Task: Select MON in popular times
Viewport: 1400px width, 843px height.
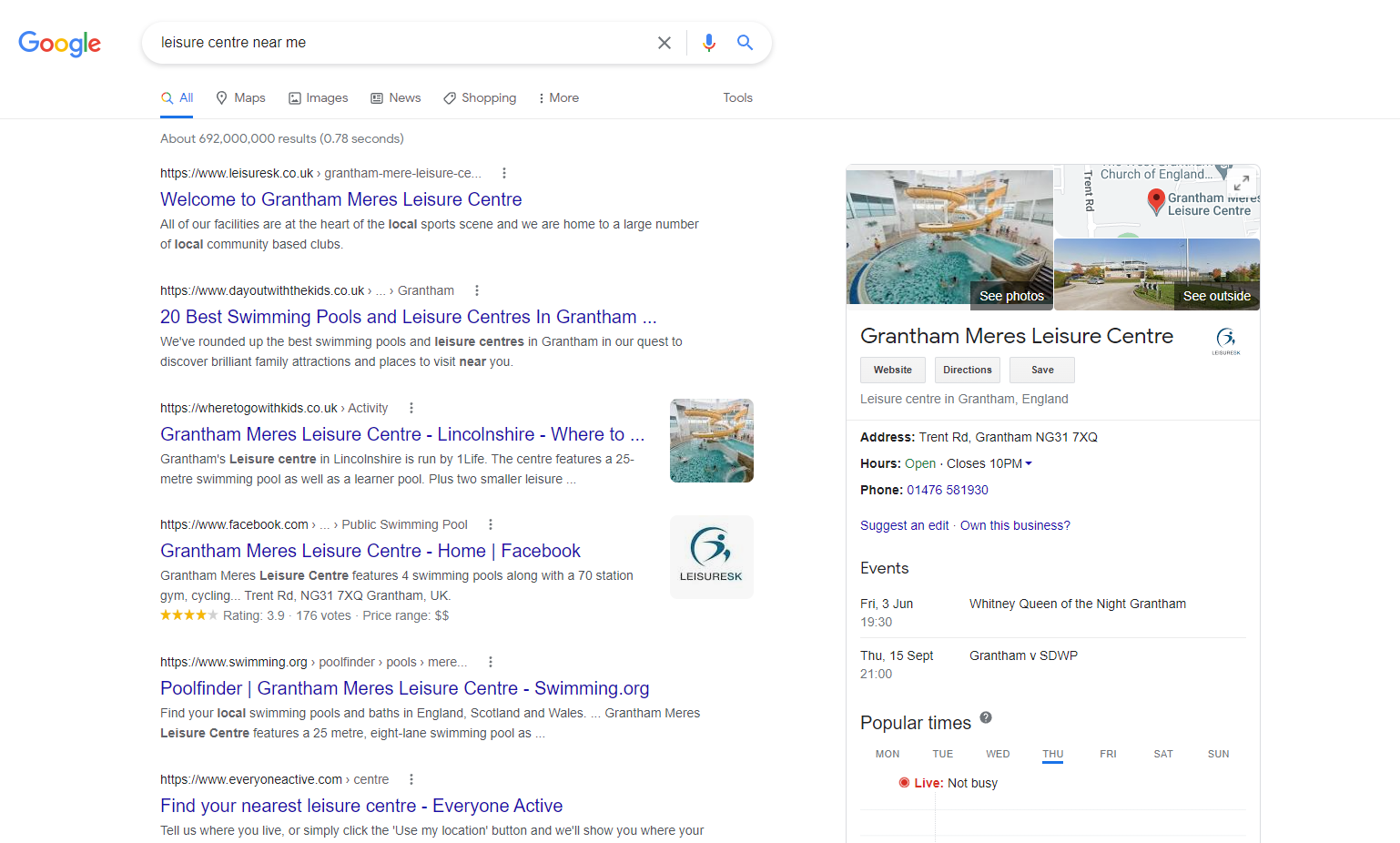Action: (x=888, y=754)
